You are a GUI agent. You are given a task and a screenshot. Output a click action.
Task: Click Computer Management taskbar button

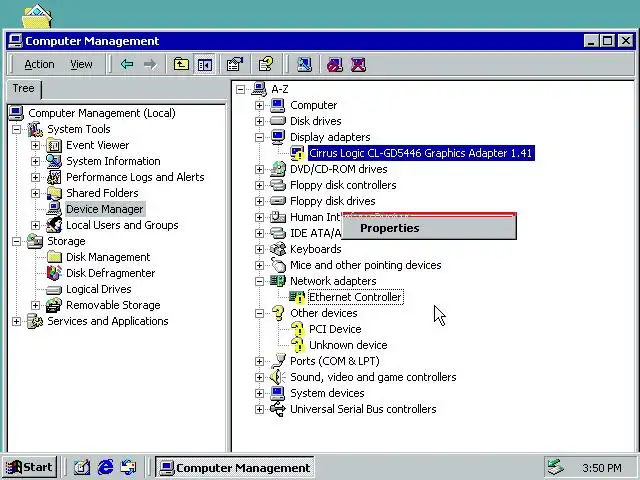tap(234, 467)
